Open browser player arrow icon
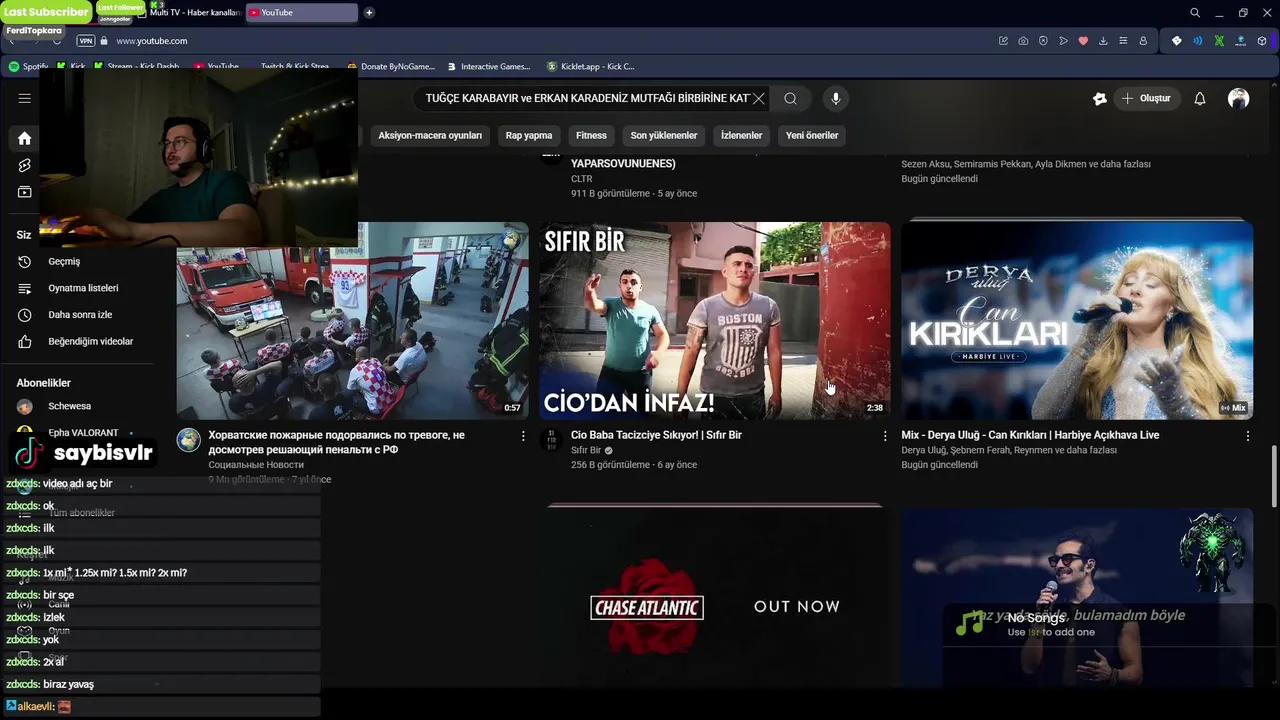The height and width of the screenshot is (720, 1280). [x=1063, y=41]
